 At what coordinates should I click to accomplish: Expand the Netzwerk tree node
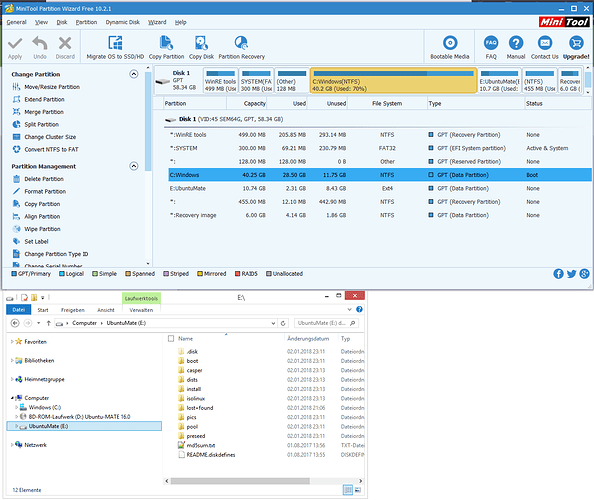pyautogui.click(x=12, y=445)
